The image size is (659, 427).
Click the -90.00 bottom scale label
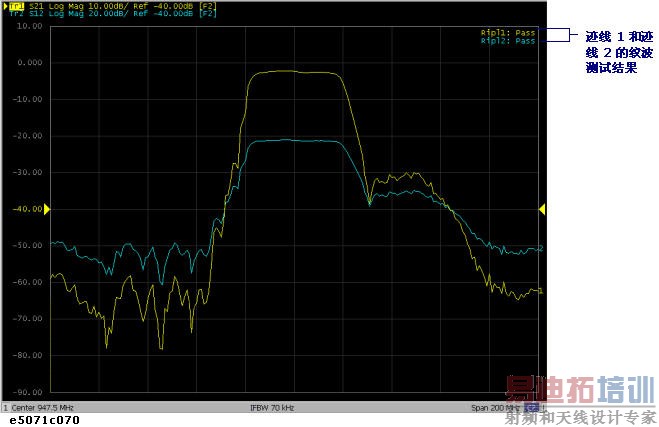point(28,392)
